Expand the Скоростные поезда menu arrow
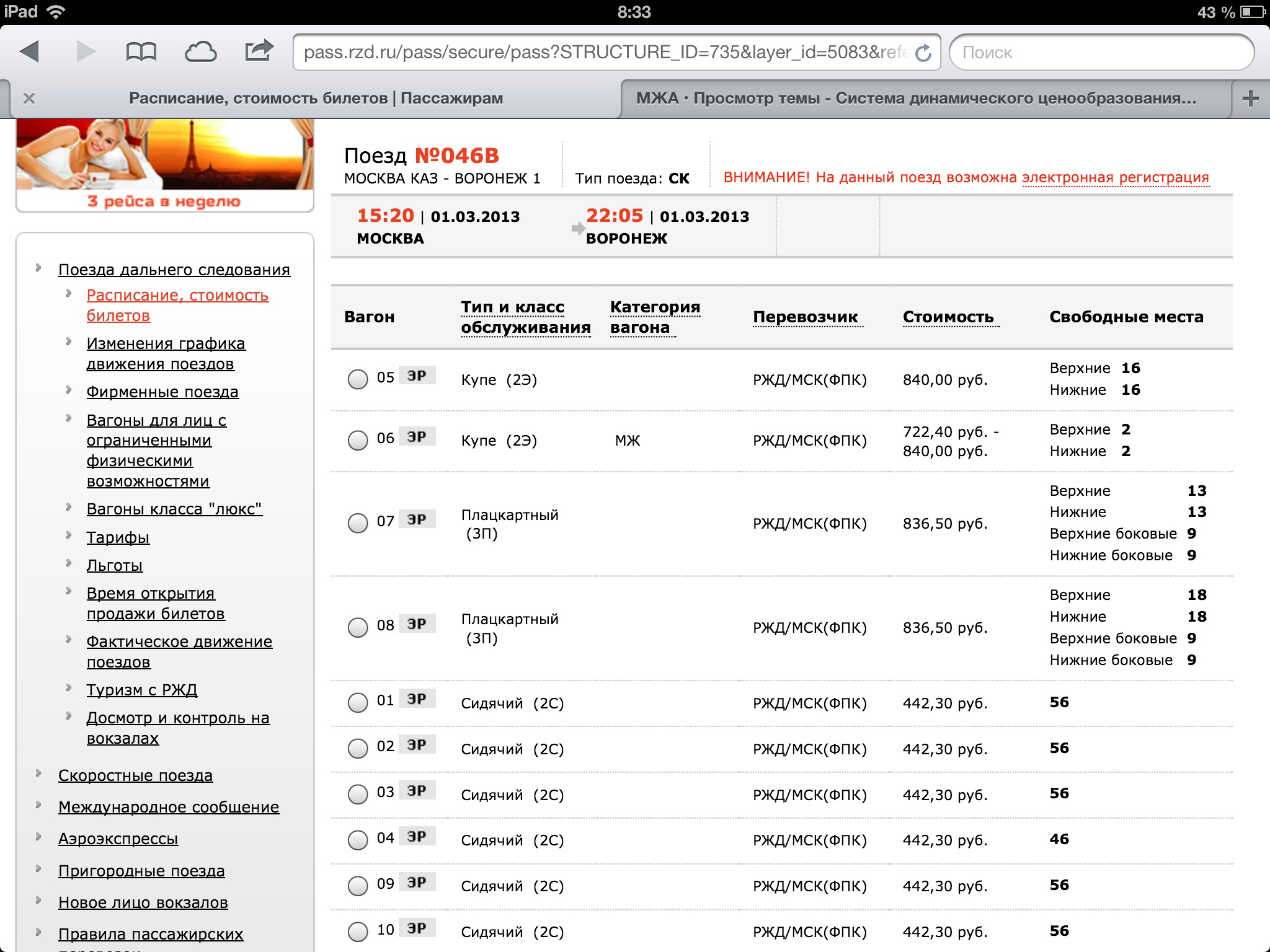 [38, 773]
